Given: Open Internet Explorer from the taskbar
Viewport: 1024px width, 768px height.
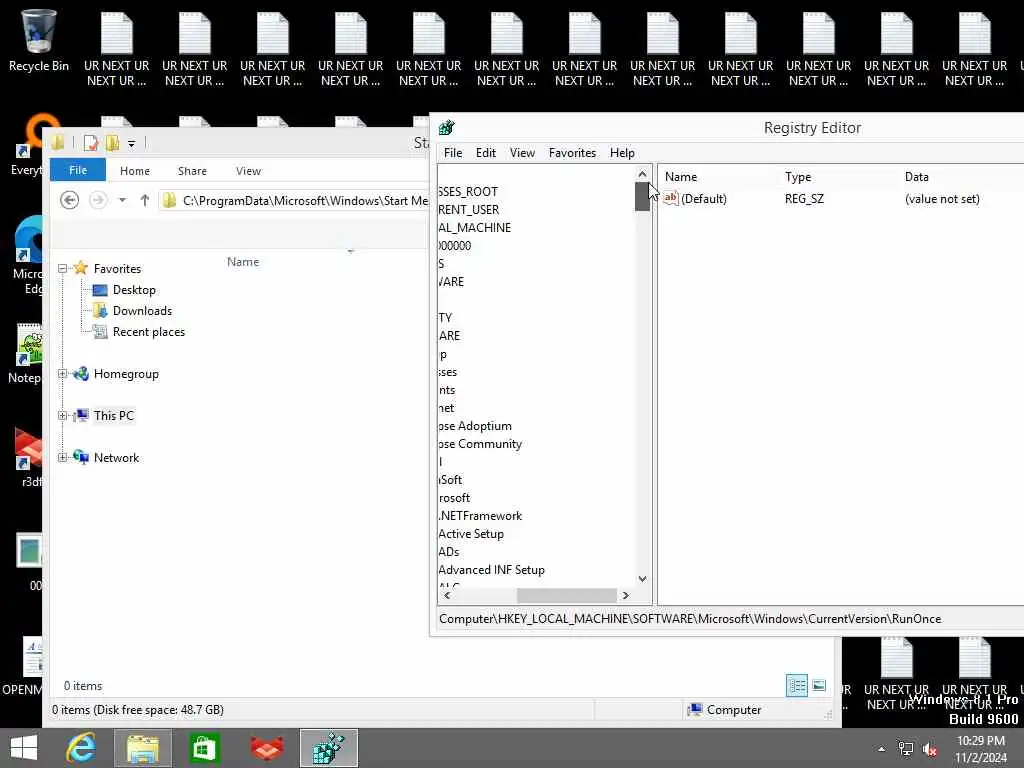Looking at the screenshot, I should tap(81, 748).
